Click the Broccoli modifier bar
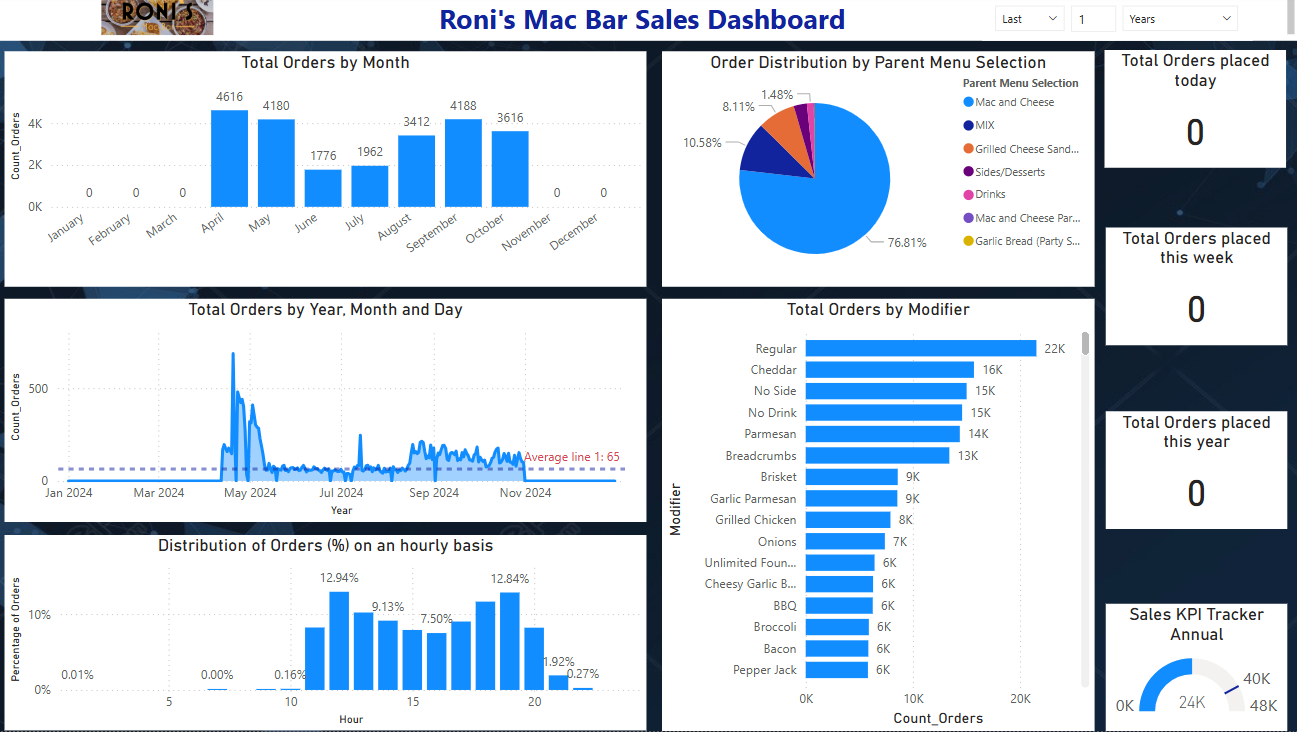 pyautogui.click(x=837, y=627)
